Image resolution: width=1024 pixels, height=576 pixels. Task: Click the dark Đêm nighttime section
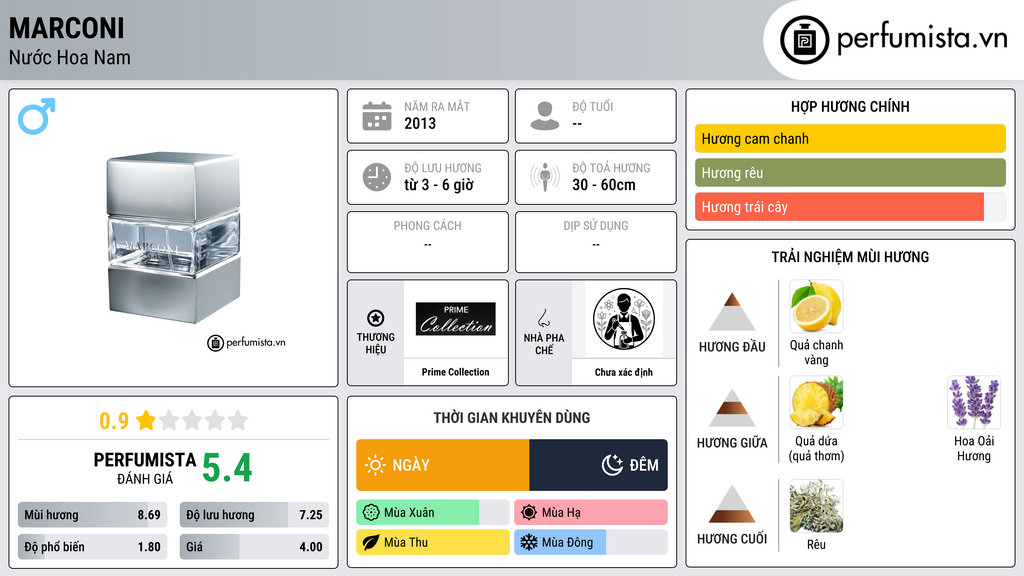(x=598, y=465)
